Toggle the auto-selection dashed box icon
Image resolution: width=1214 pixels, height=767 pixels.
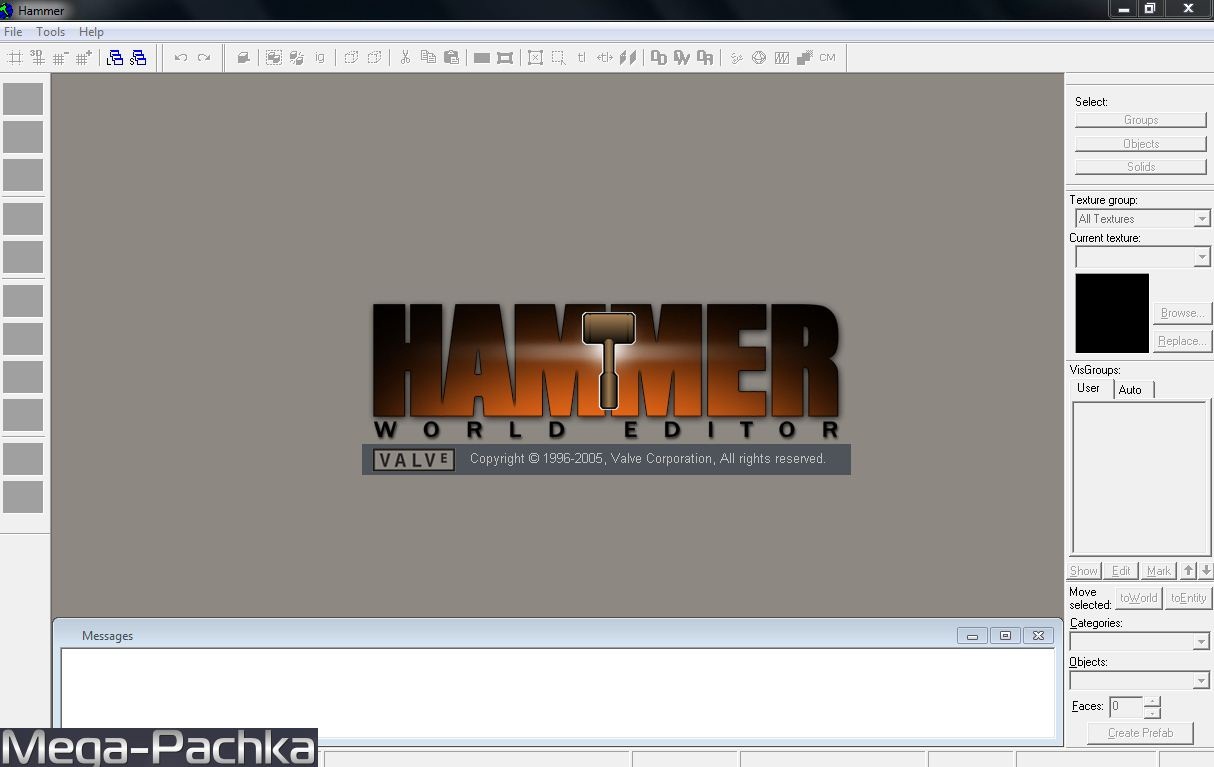tap(558, 58)
